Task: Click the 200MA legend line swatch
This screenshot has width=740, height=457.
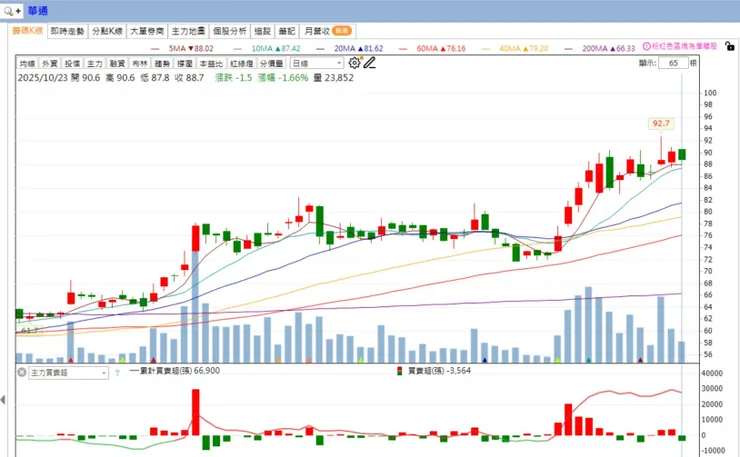Action: [568, 49]
